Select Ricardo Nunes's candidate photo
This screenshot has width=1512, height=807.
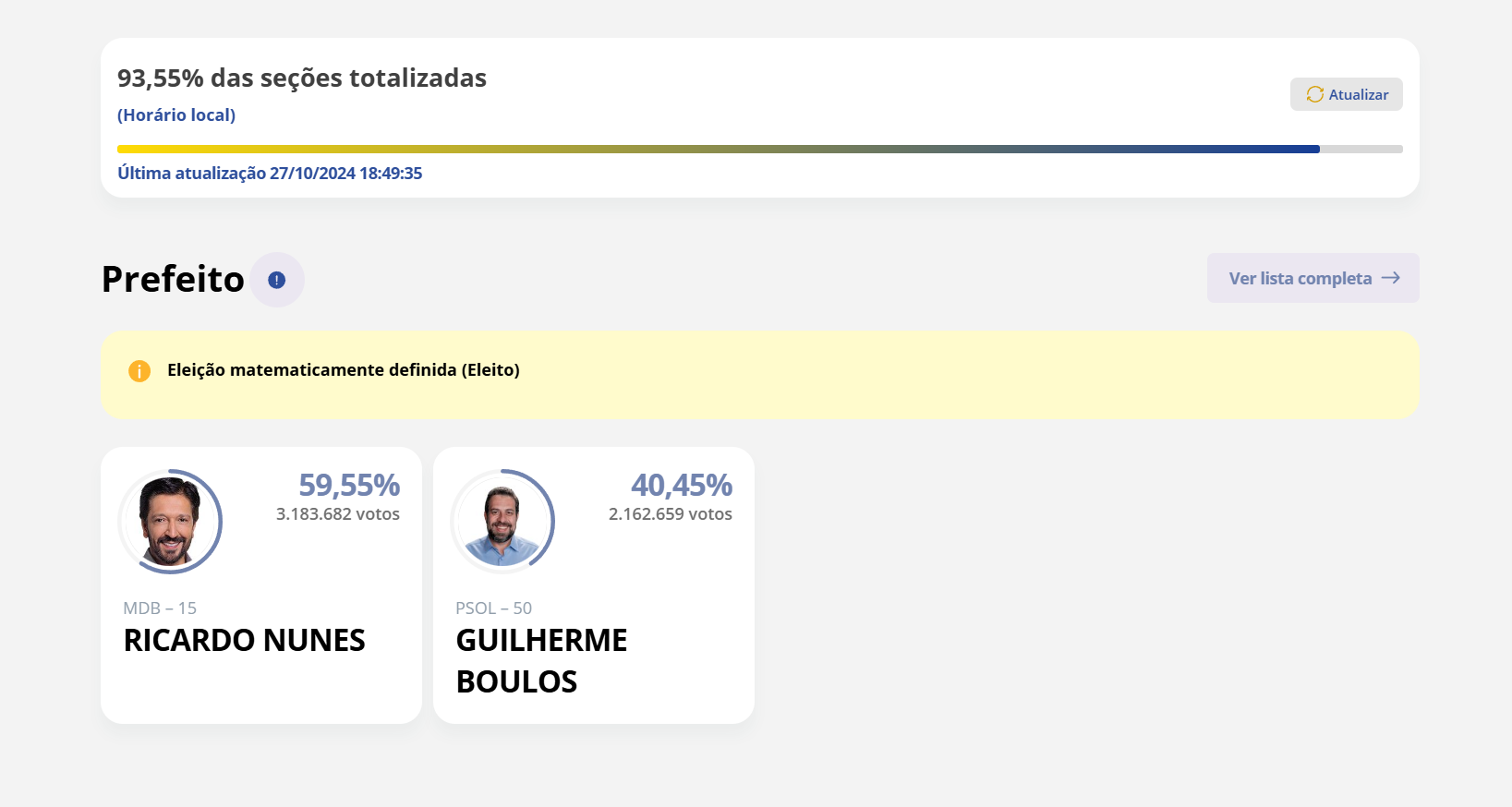tap(170, 522)
